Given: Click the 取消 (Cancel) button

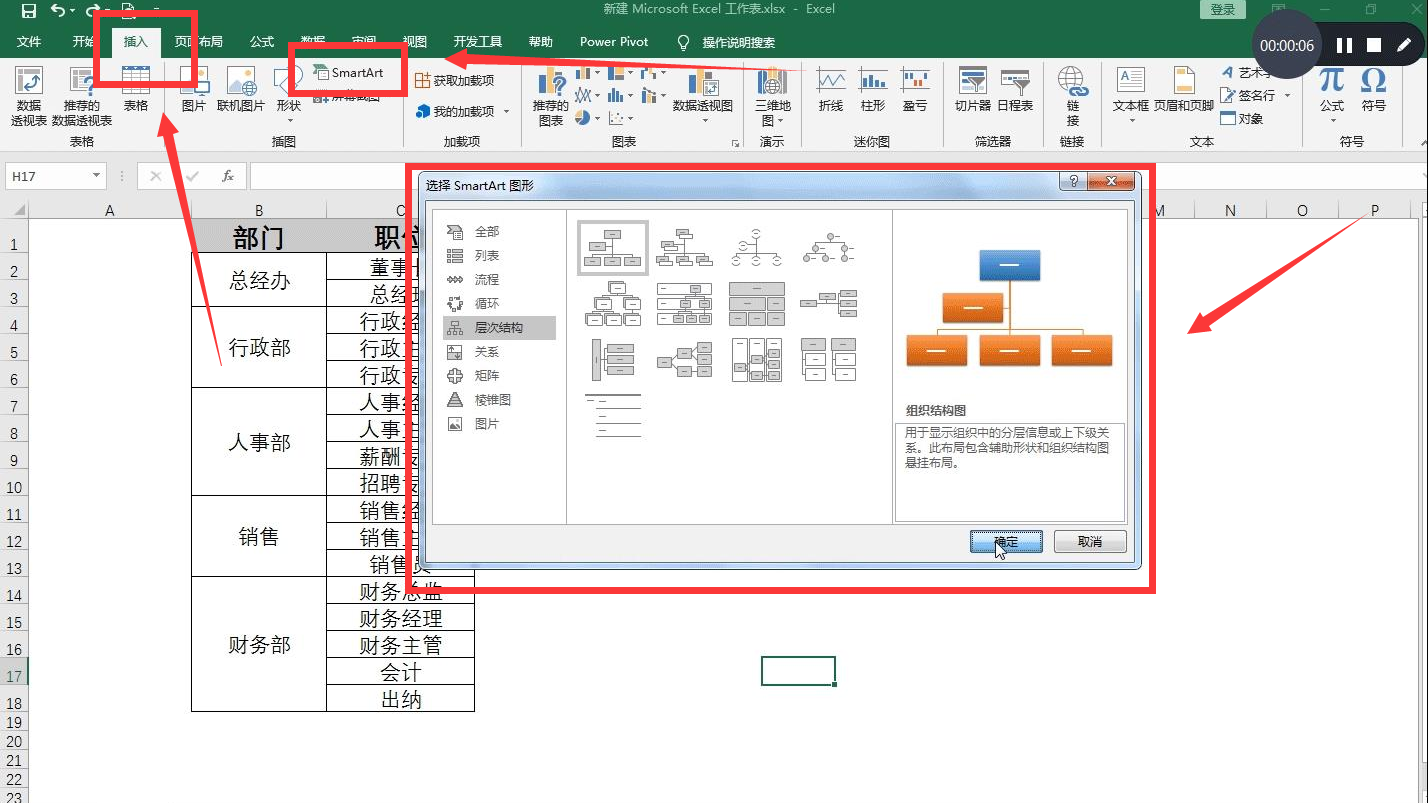Looking at the screenshot, I should 1090,541.
